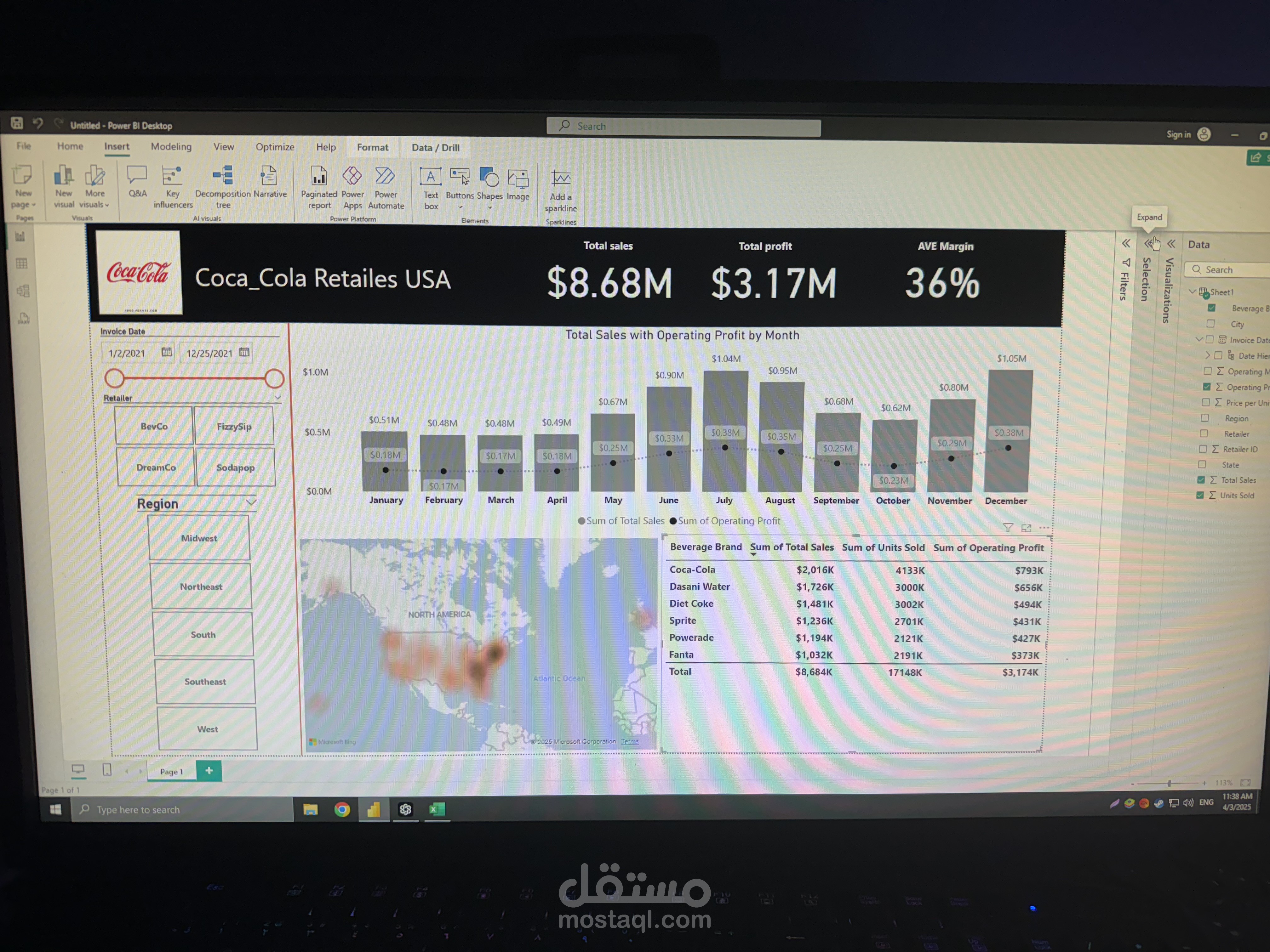Open the Buttons element menu

(460, 188)
